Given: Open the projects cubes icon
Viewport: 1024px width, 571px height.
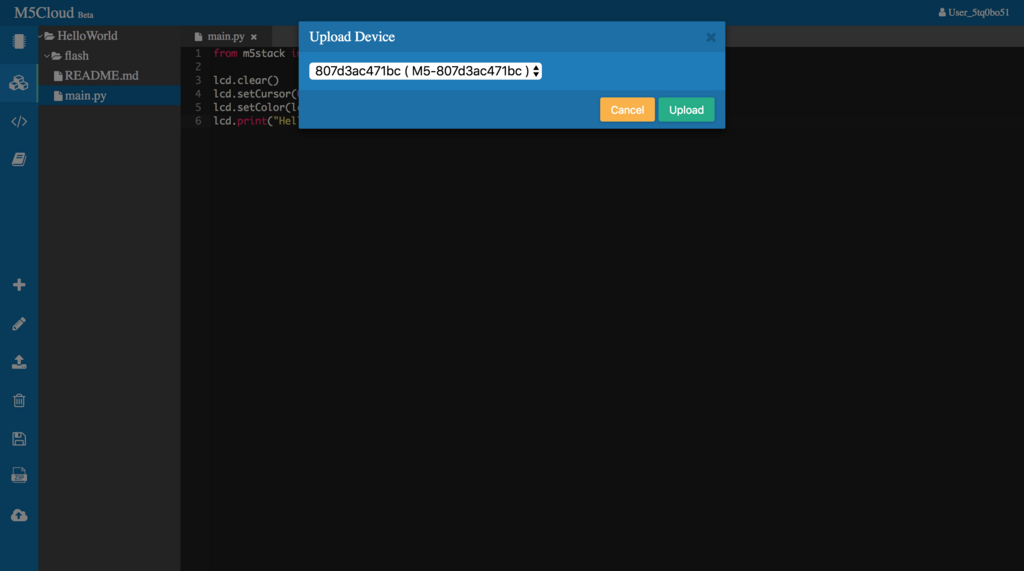Looking at the screenshot, I should click(x=19, y=83).
